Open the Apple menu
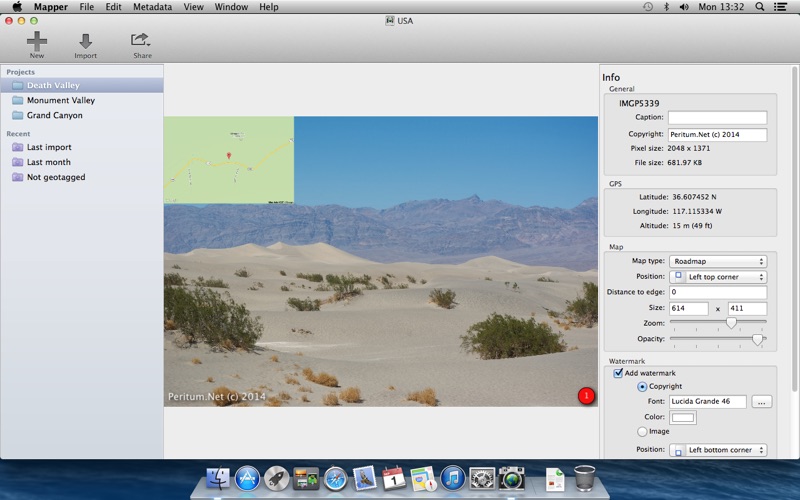This screenshot has width=800, height=500. click(17, 7)
